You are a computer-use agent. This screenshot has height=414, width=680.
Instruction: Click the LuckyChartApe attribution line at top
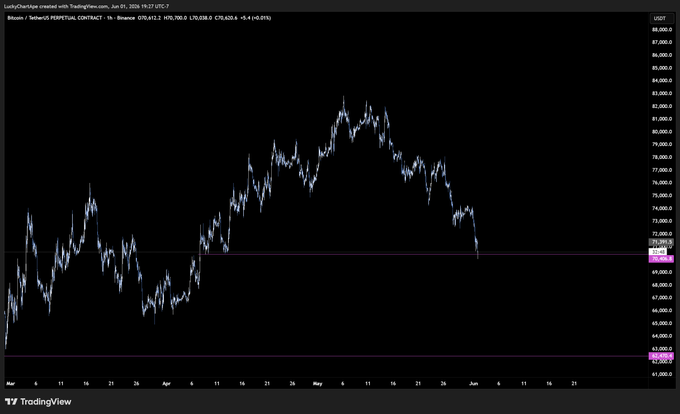point(86,6)
